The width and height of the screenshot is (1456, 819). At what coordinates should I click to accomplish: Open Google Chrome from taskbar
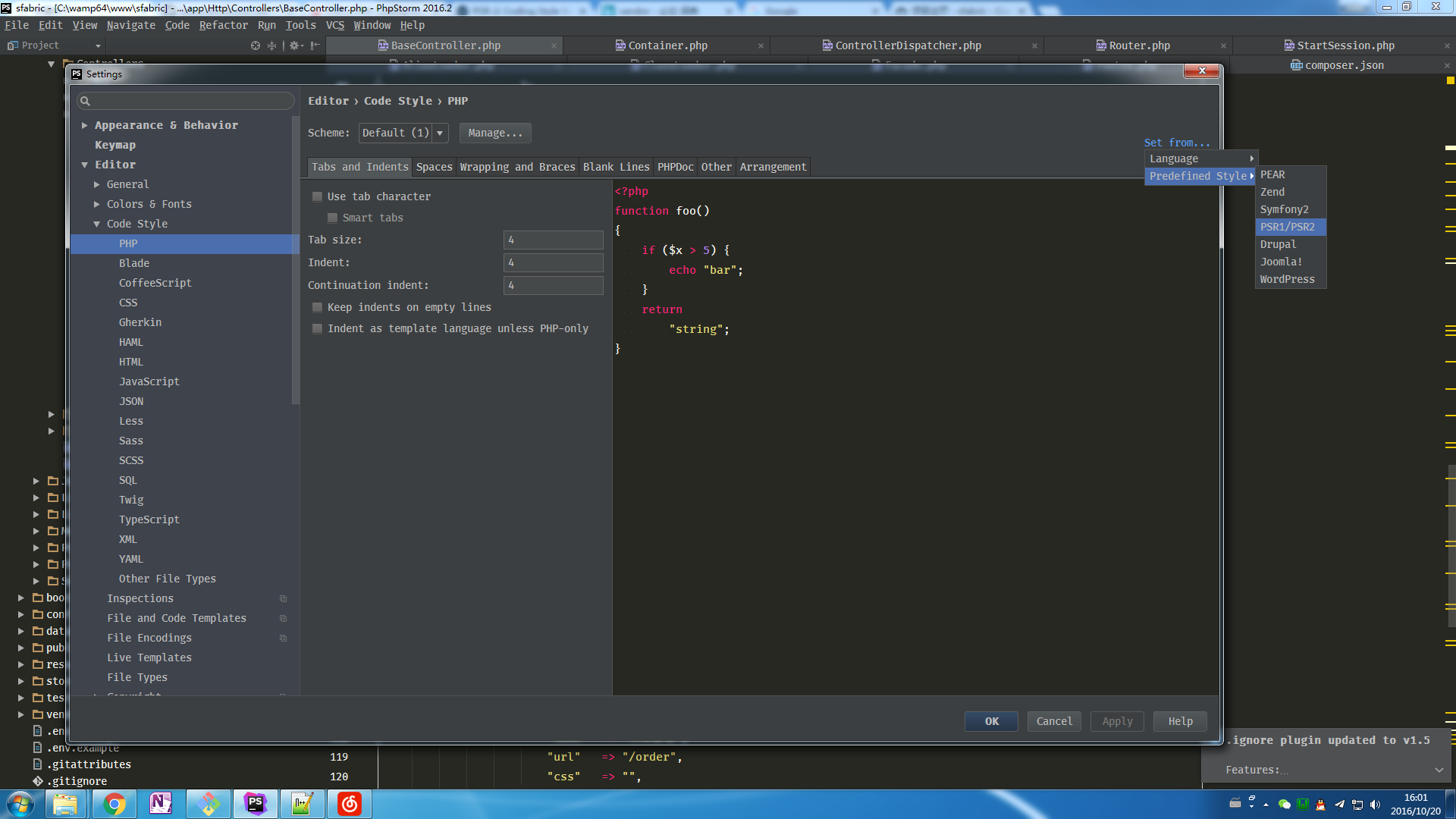tap(114, 804)
